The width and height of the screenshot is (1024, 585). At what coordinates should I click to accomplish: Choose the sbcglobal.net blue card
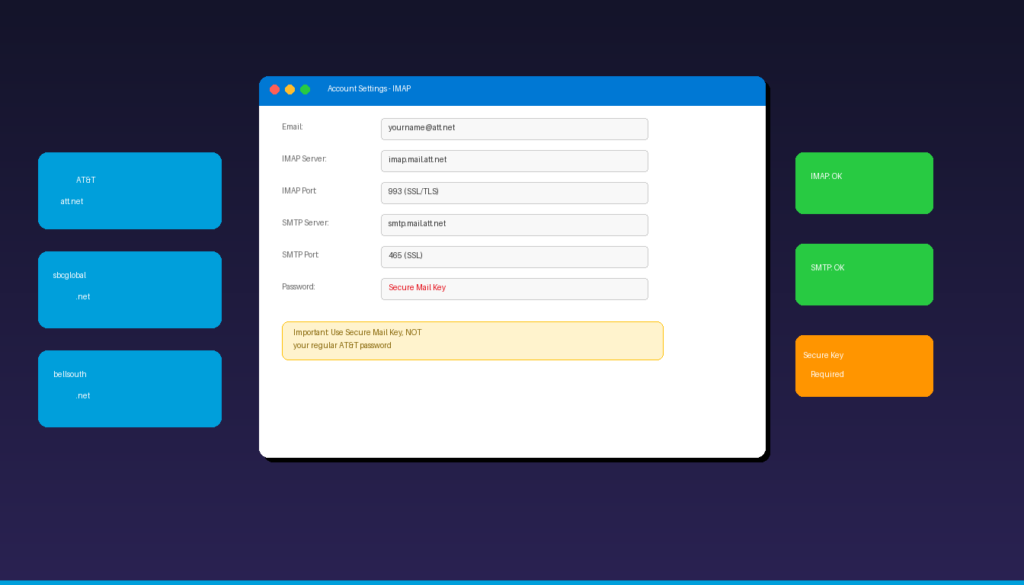click(130, 289)
